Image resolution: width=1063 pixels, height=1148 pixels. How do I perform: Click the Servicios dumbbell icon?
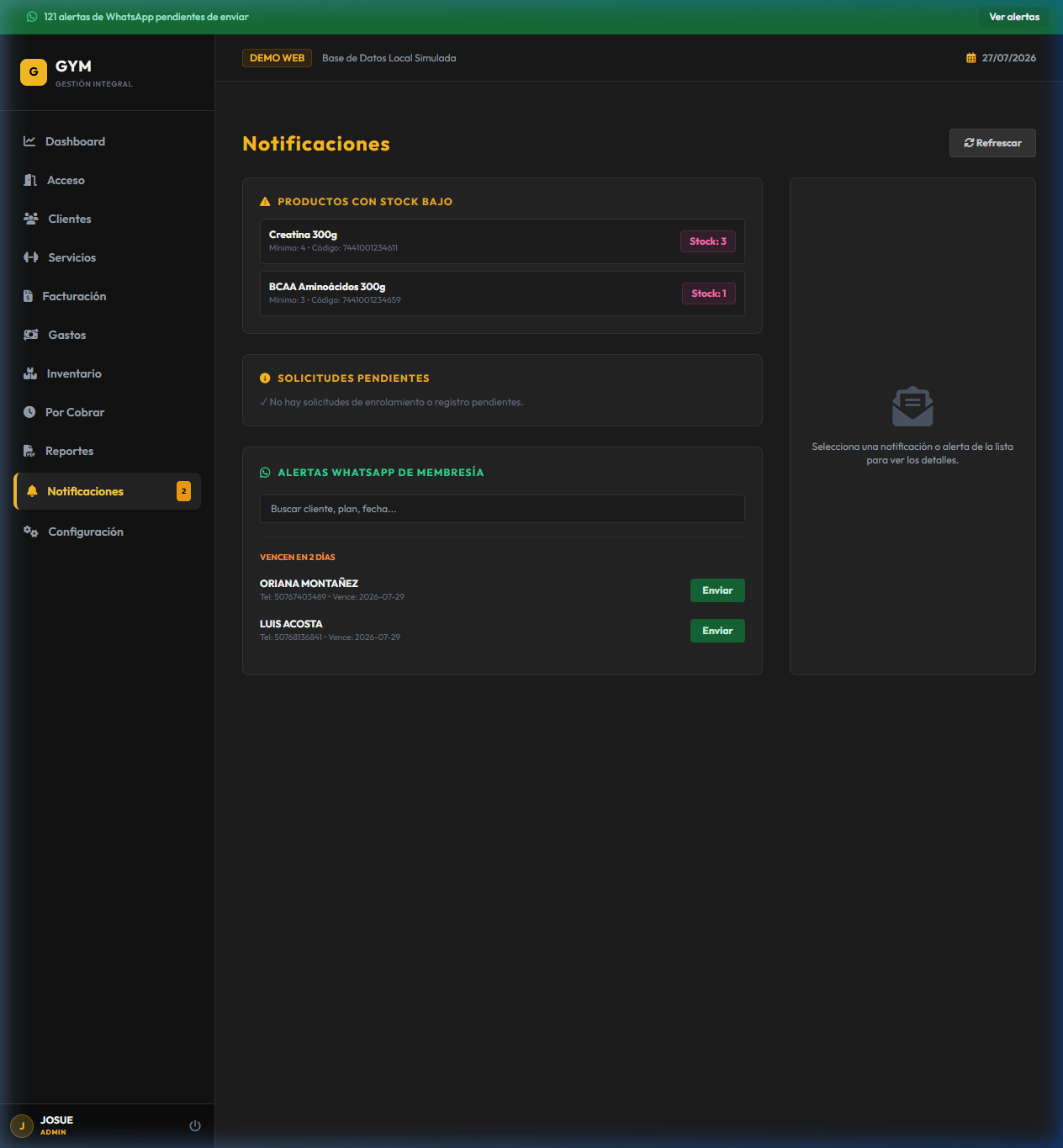31,257
